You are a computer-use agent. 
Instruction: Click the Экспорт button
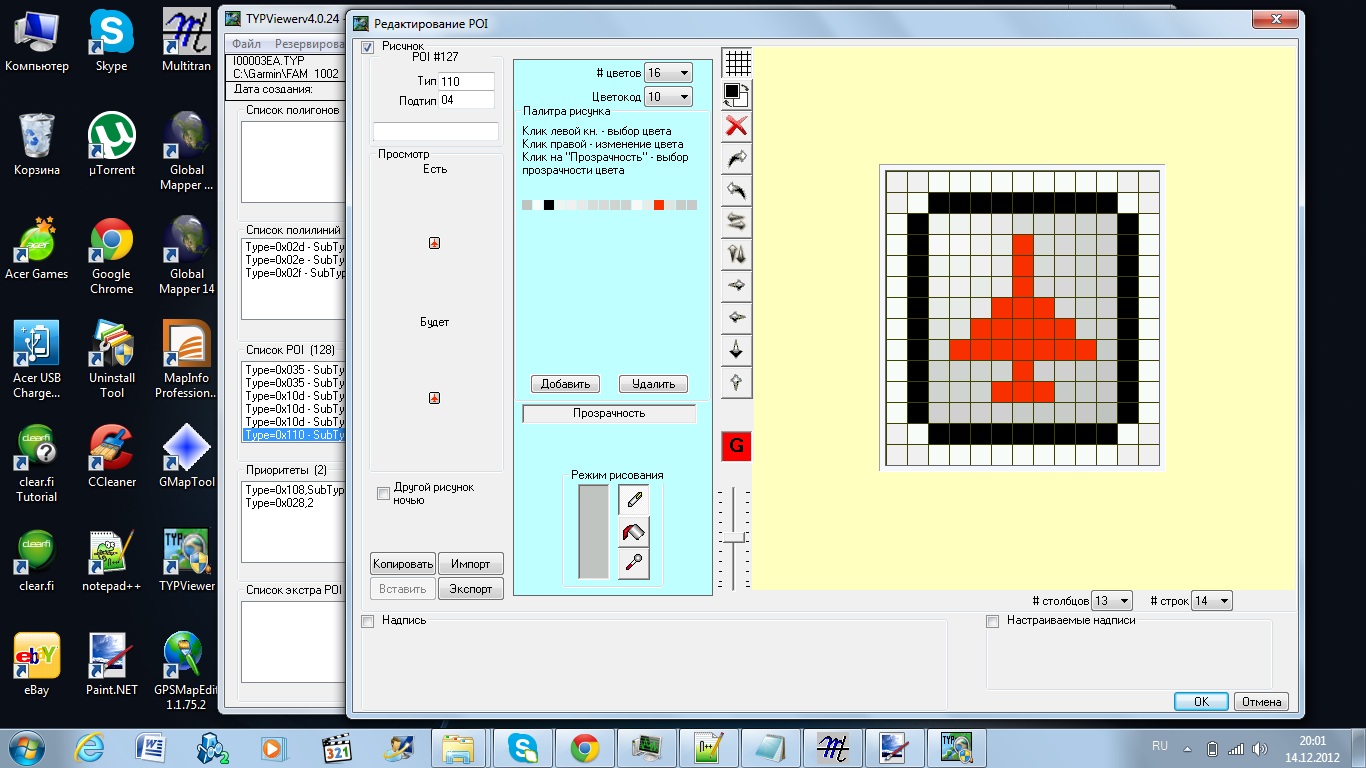coord(470,589)
